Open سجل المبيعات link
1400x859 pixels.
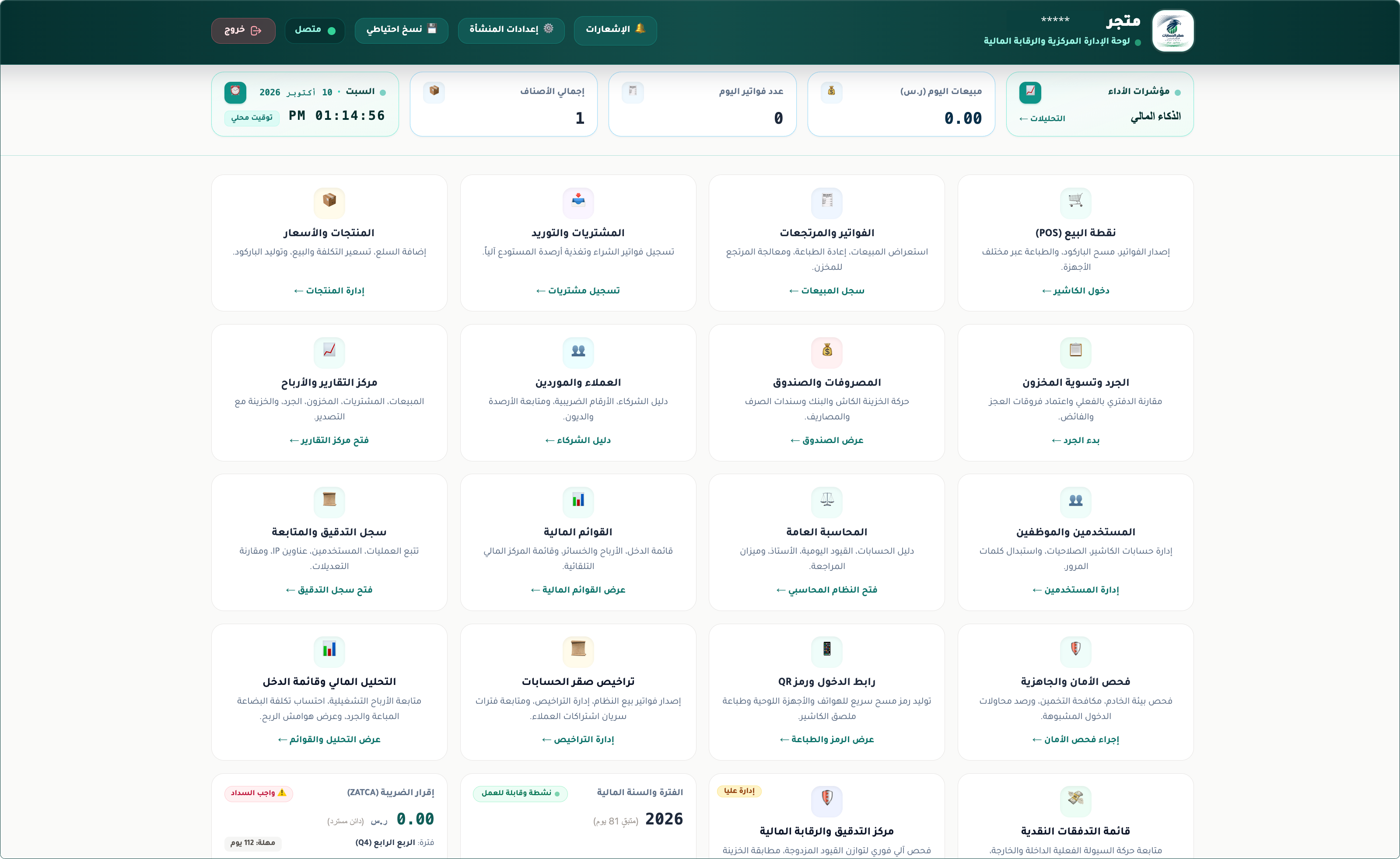[x=827, y=291]
